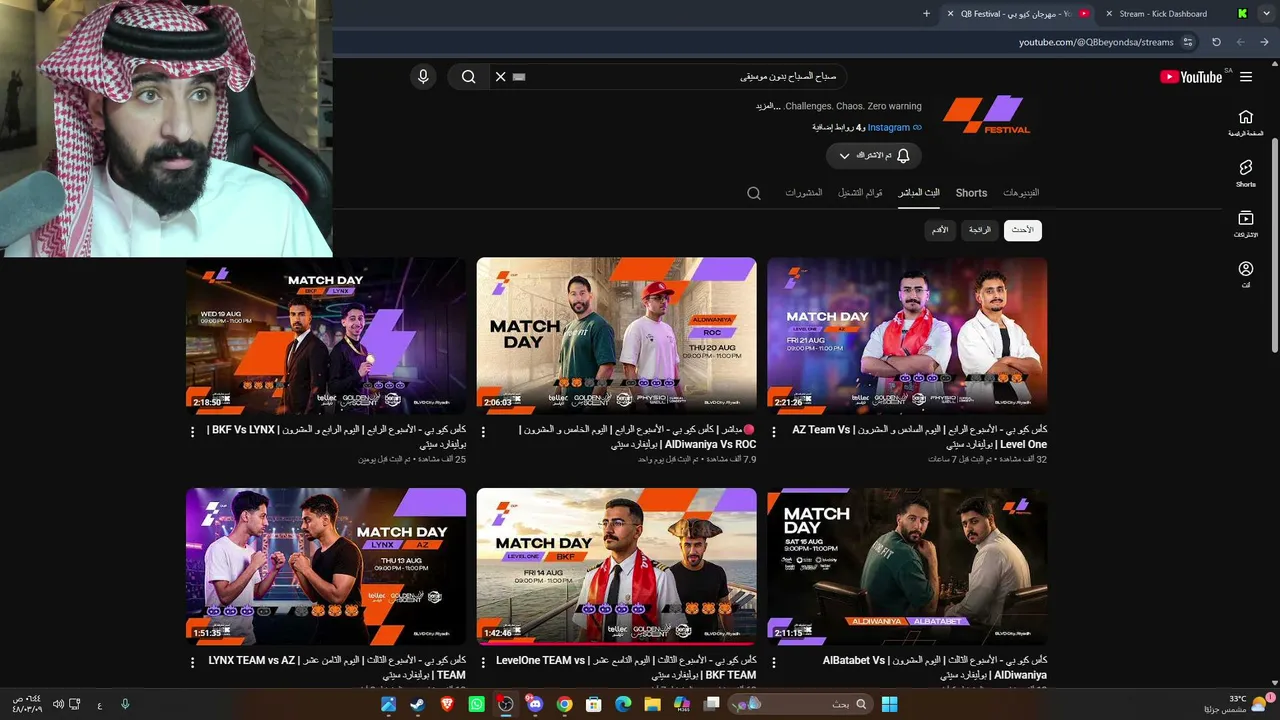Close the Stream - Kick Dashboard tab
The height and width of the screenshot is (720, 1280).
pyautogui.click(x=1108, y=14)
